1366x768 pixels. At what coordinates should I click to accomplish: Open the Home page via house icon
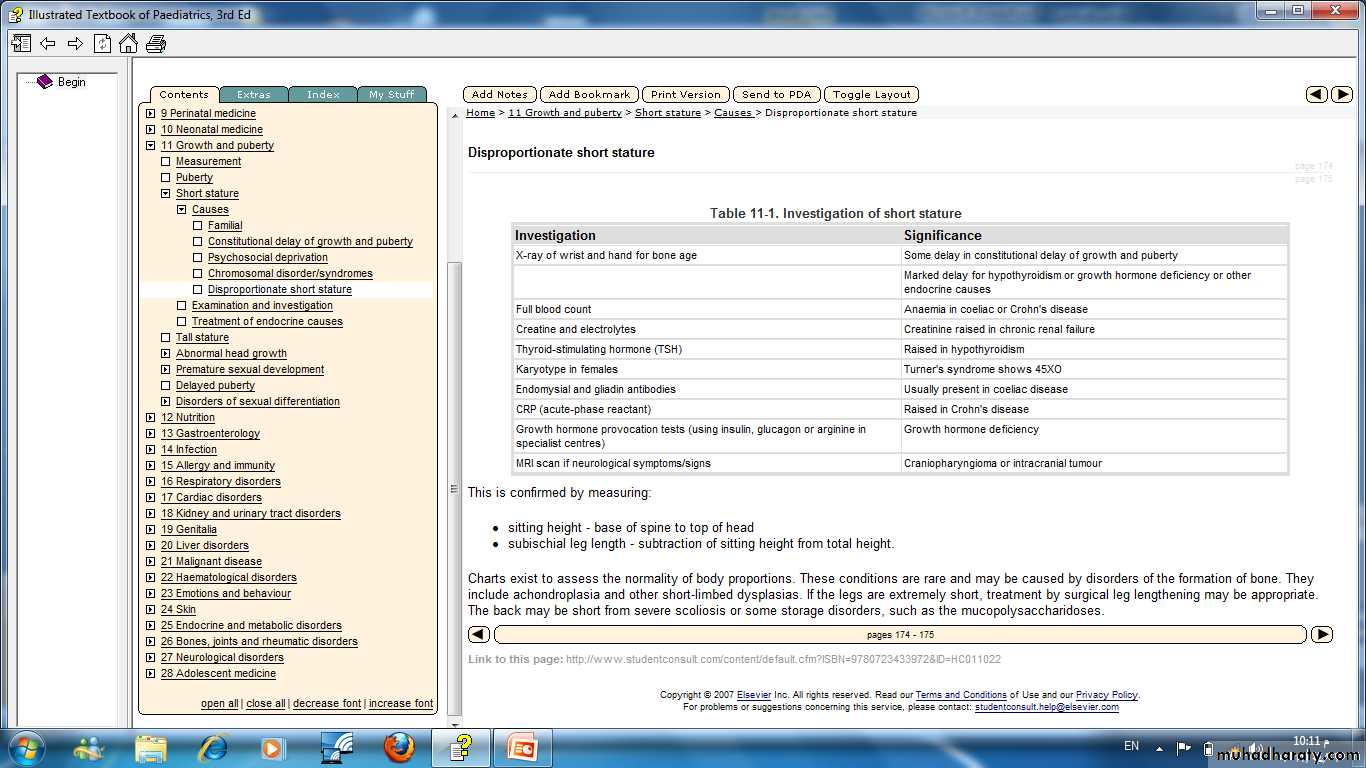click(128, 43)
